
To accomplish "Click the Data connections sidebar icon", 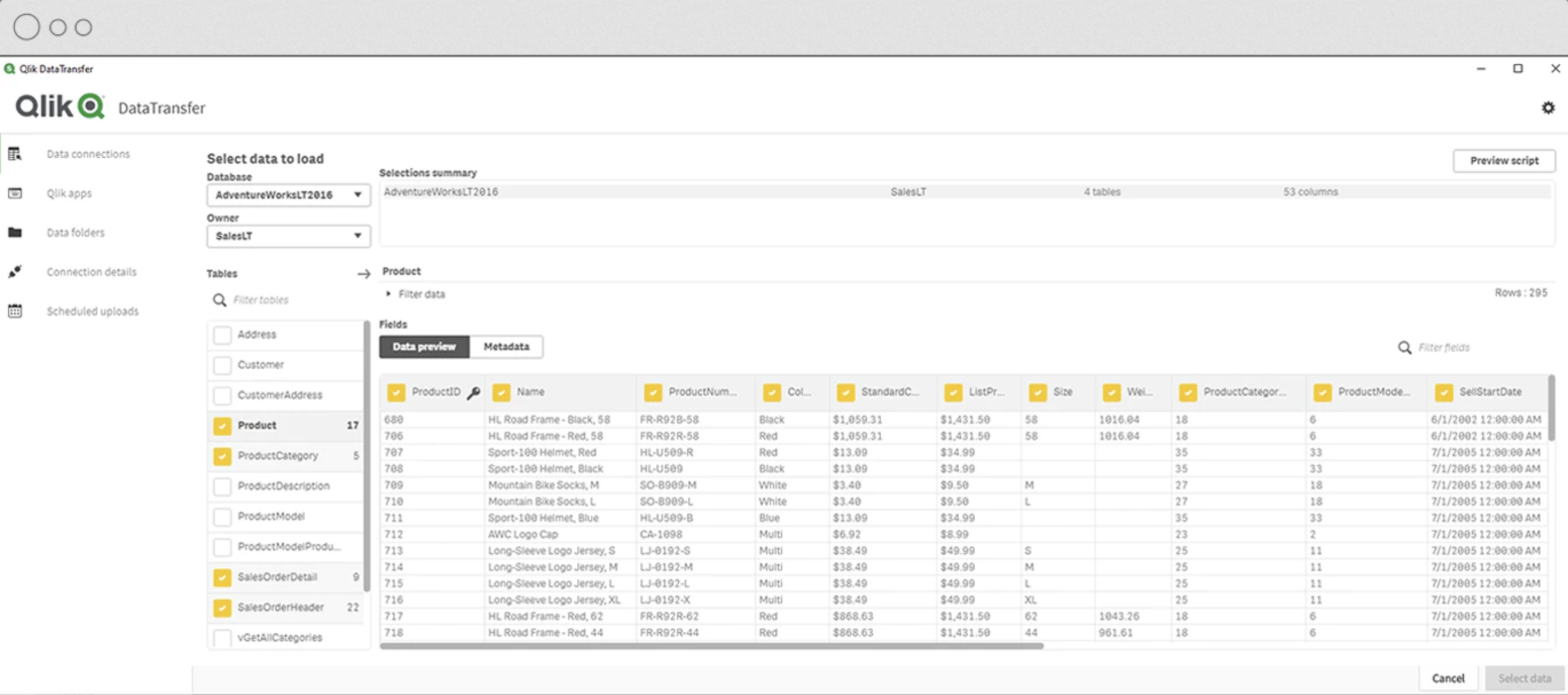I will (15, 154).
